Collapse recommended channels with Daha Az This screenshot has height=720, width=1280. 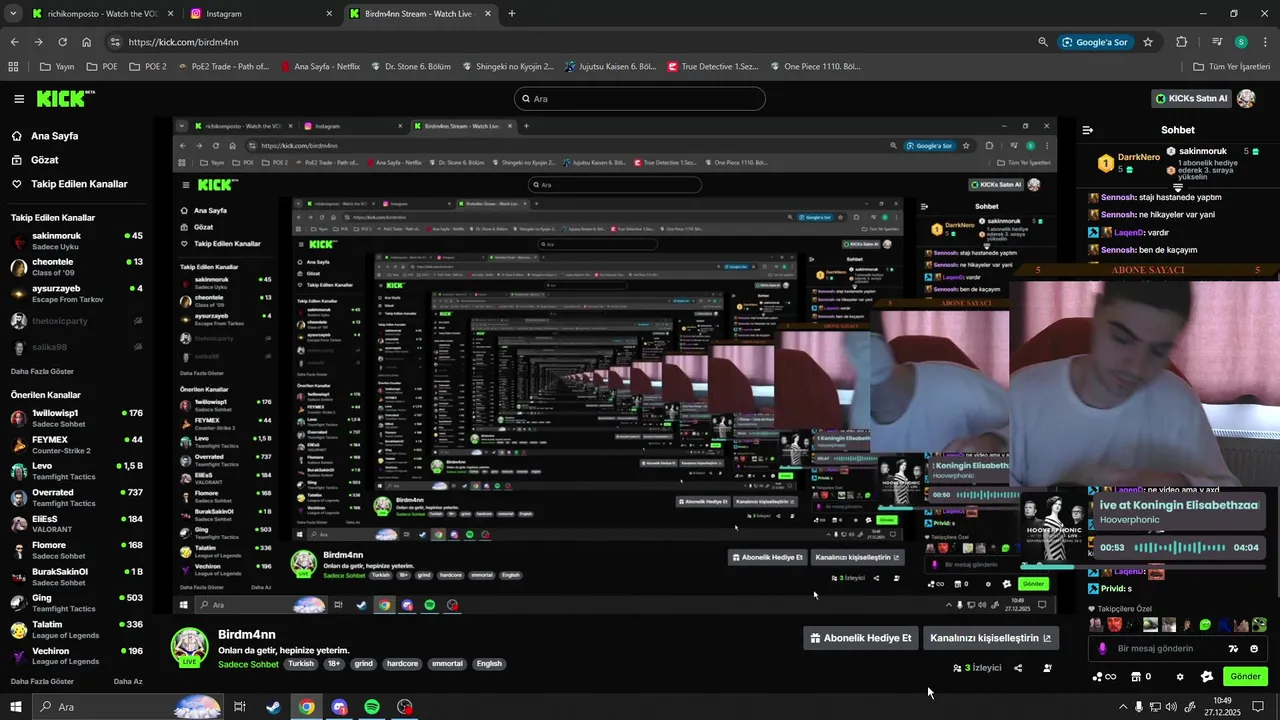[128, 681]
